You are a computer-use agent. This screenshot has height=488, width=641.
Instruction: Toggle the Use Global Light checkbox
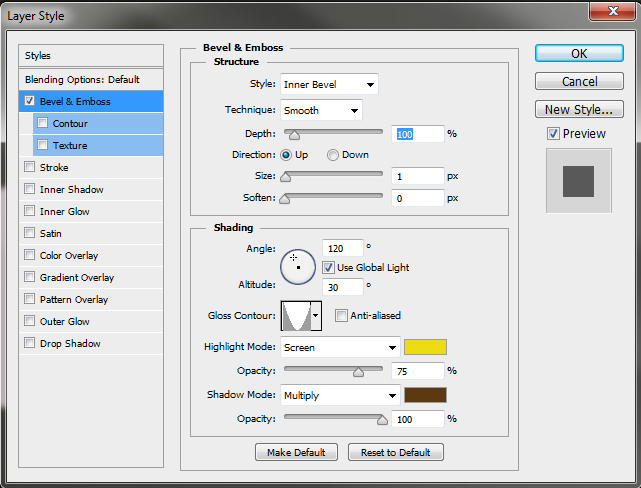[x=328, y=268]
